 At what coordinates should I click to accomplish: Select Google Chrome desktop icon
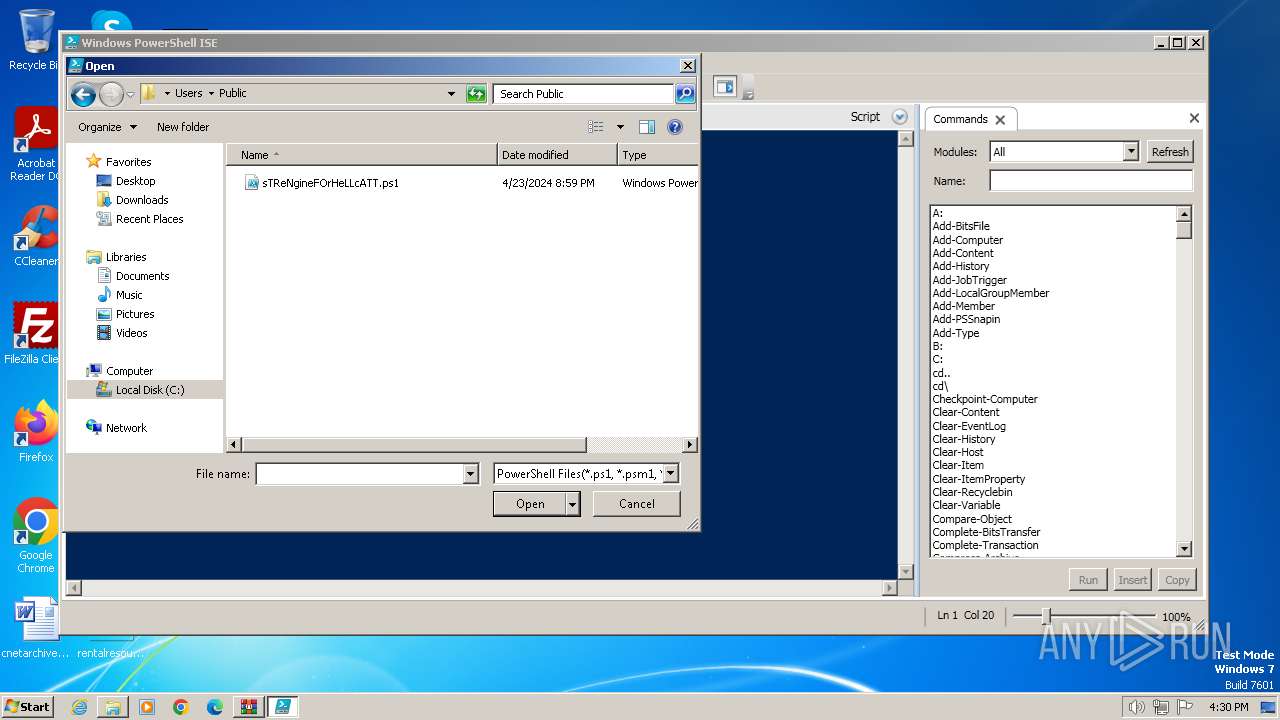(x=36, y=535)
